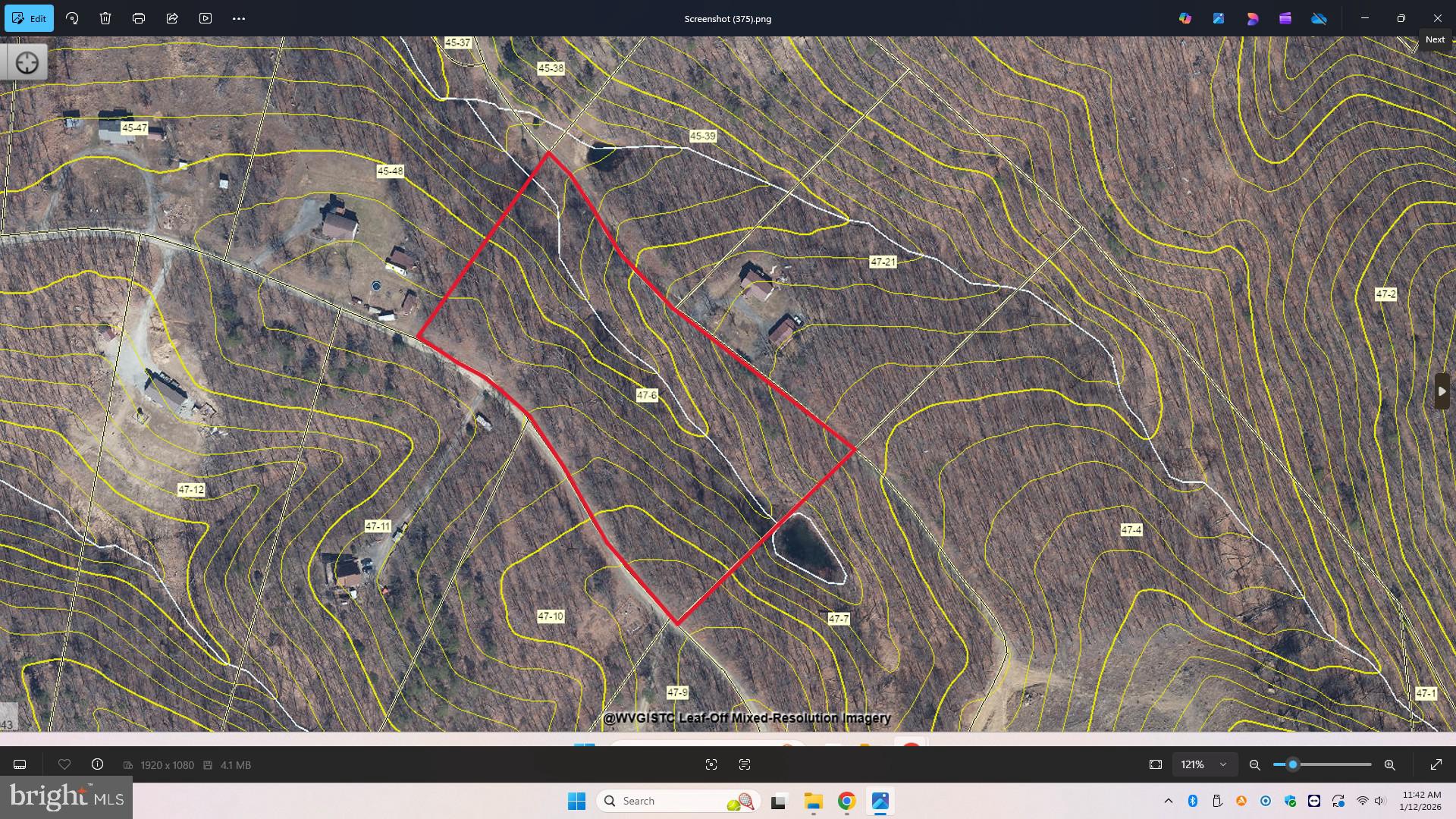Run visual search on the image
This screenshot has width=1456, height=819.
[711, 764]
